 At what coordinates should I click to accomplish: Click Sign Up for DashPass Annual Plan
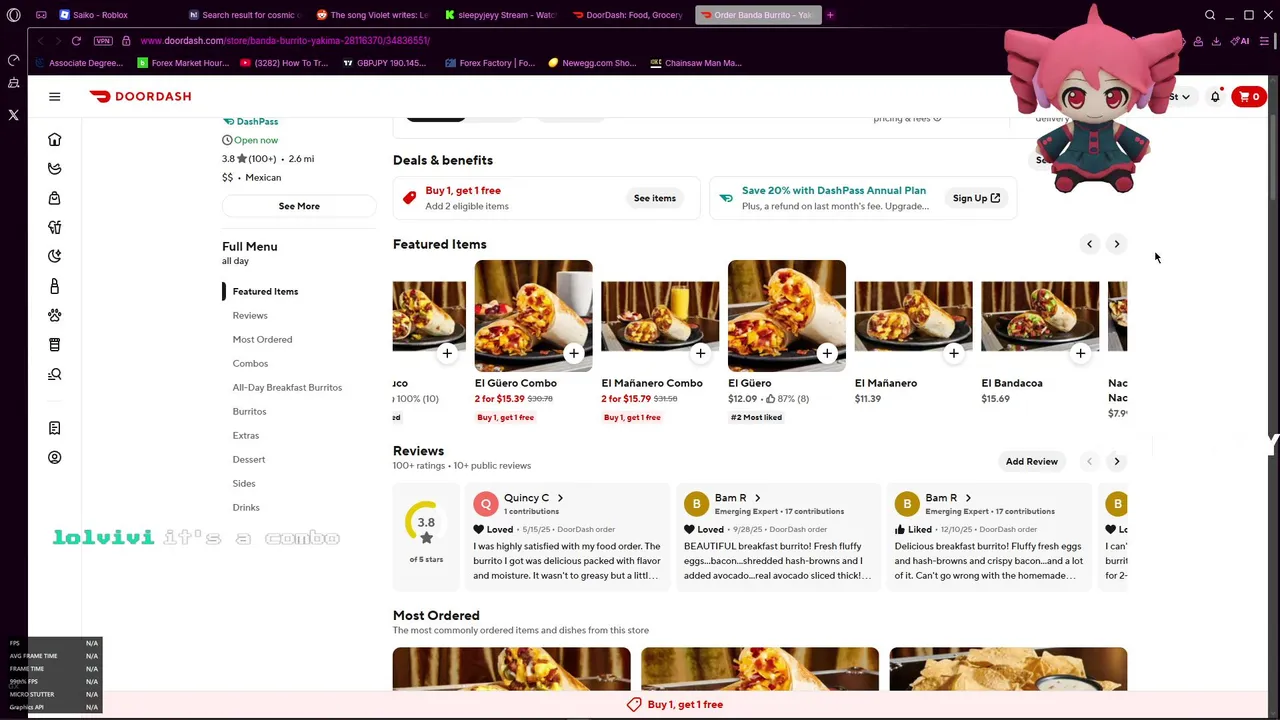[976, 198]
